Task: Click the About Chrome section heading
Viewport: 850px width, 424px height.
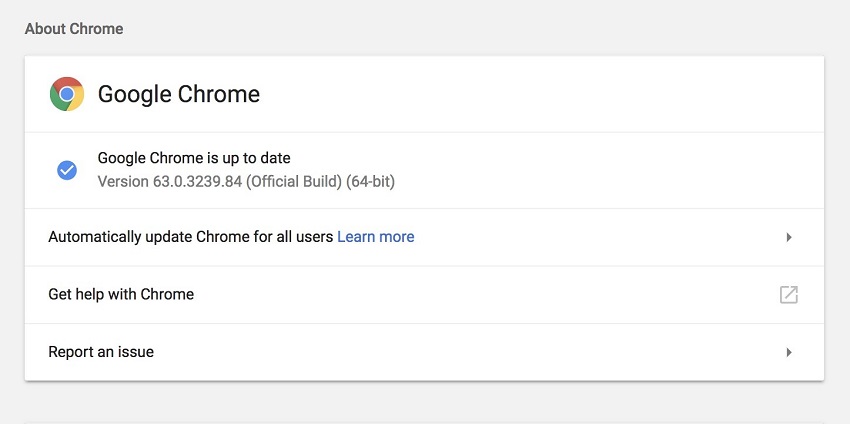Action: click(x=74, y=29)
